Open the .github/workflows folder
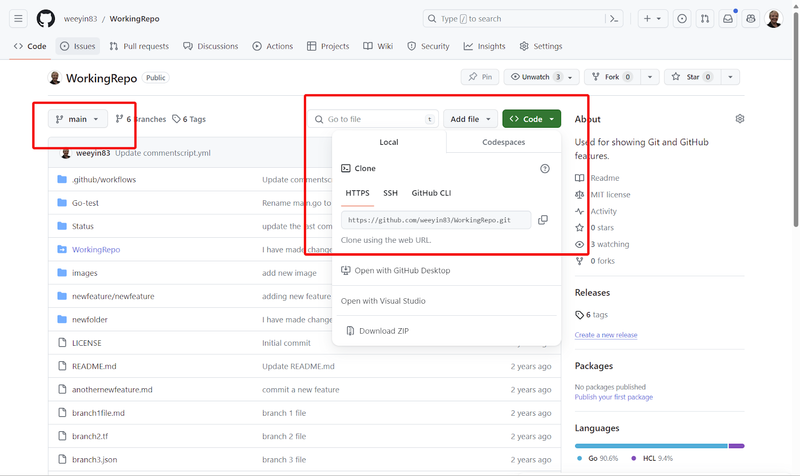800x476 pixels. (x=104, y=180)
